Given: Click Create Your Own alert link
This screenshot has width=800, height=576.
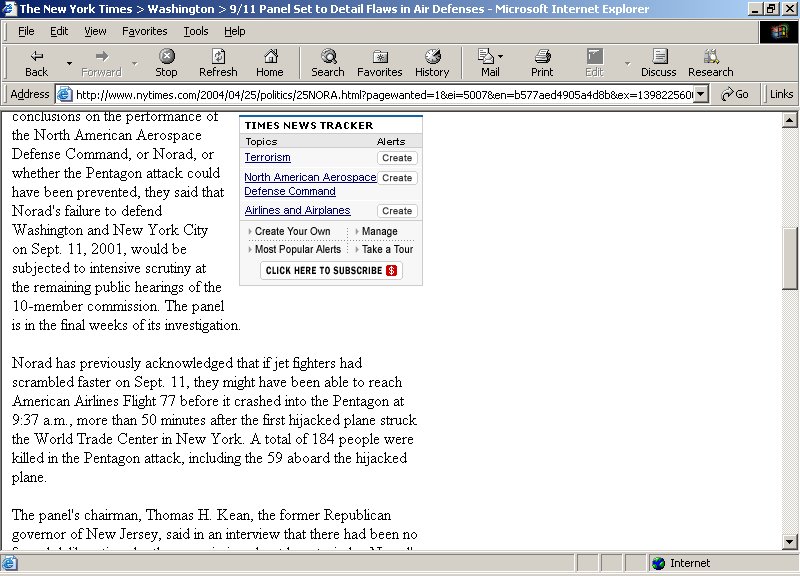Looking at the screenshot, I should pyautogui.click(x=292, y=231).
